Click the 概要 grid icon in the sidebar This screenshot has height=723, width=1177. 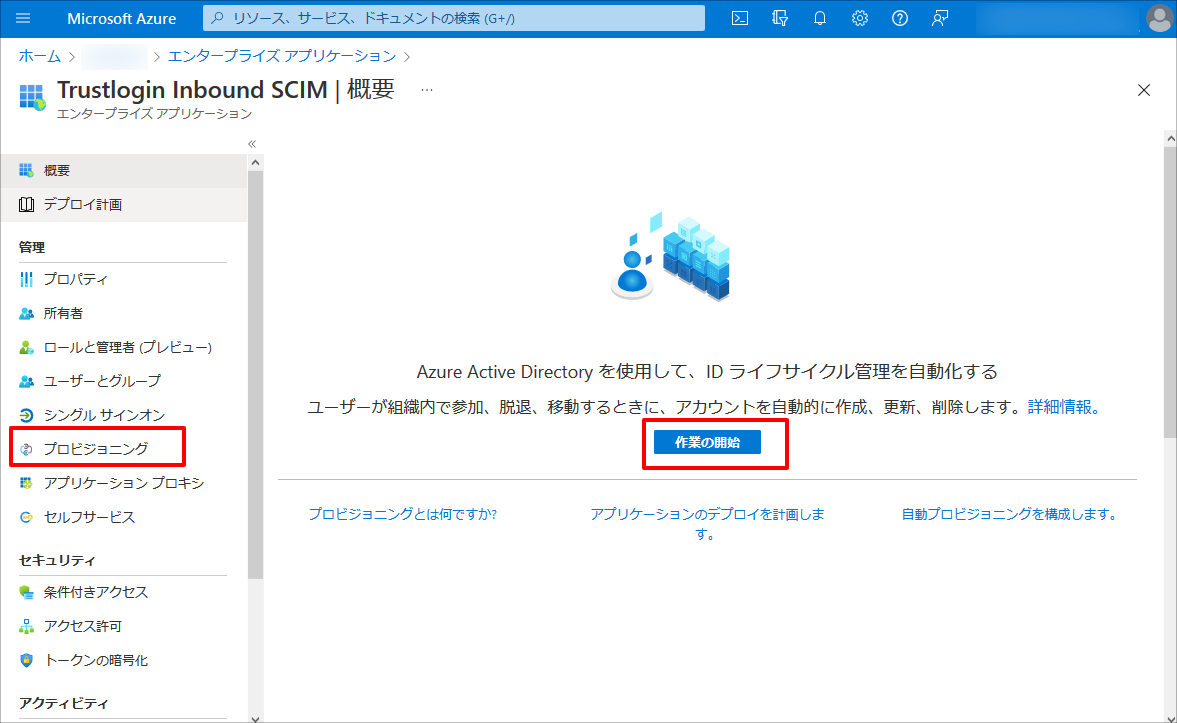[x=26, y=170]
